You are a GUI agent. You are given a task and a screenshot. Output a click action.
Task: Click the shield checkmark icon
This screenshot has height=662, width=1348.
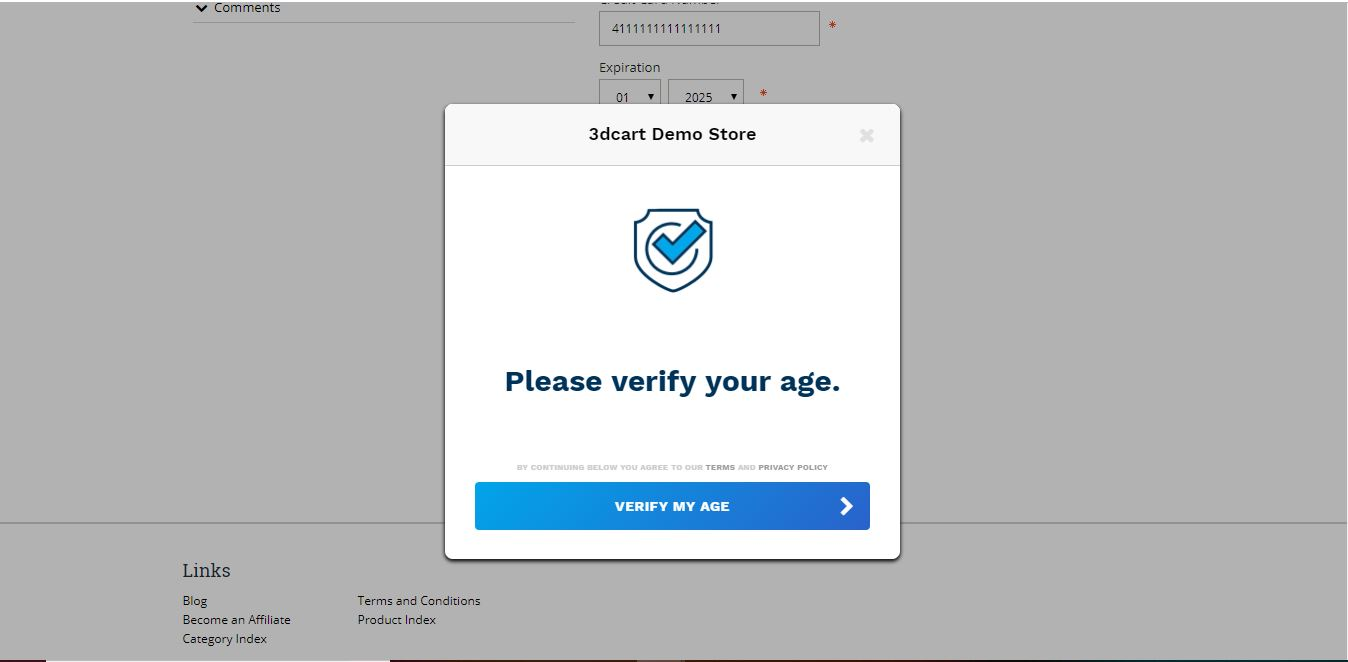tap(673, 250)
